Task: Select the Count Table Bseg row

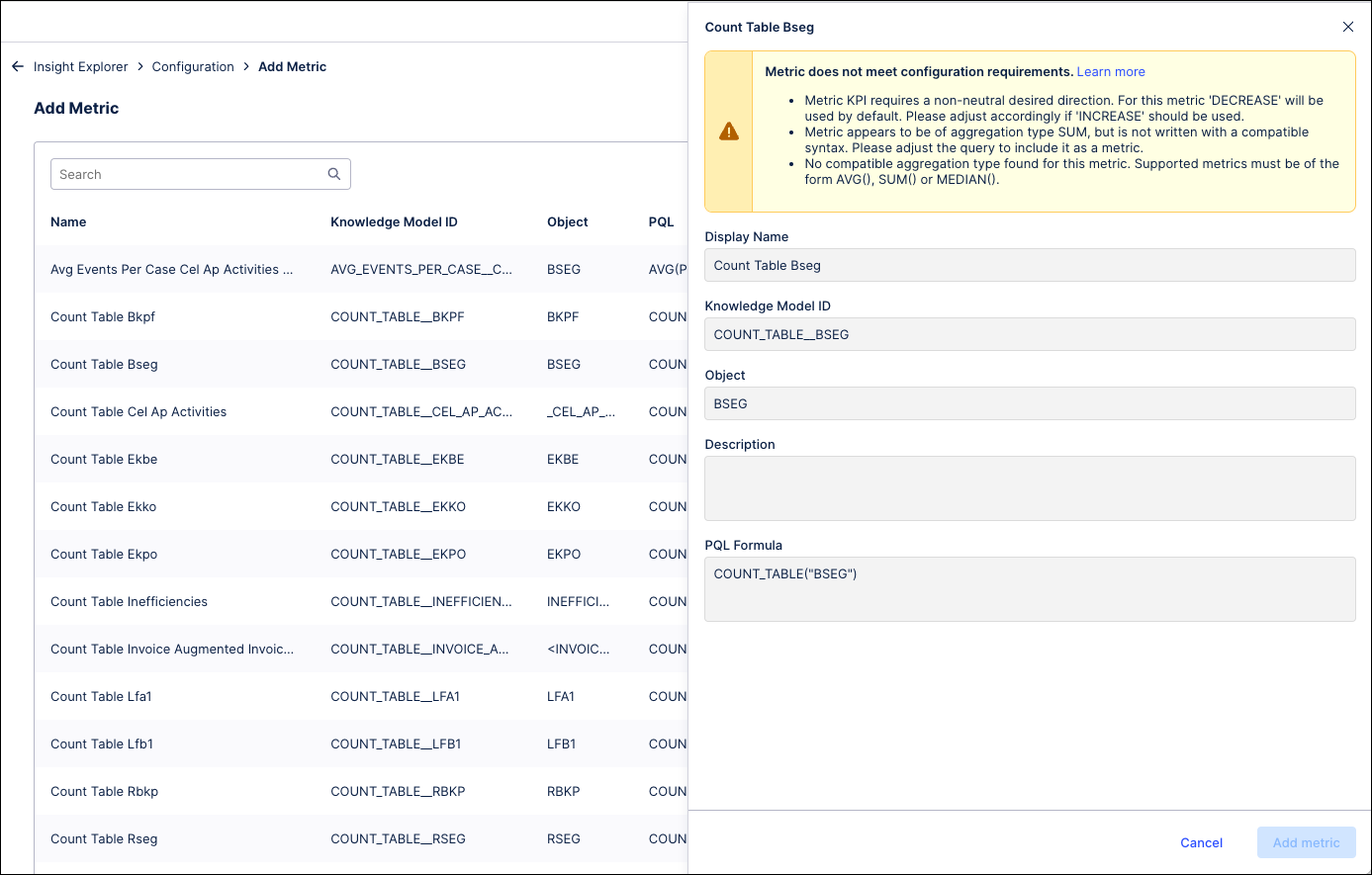Action: coord(361,364)
